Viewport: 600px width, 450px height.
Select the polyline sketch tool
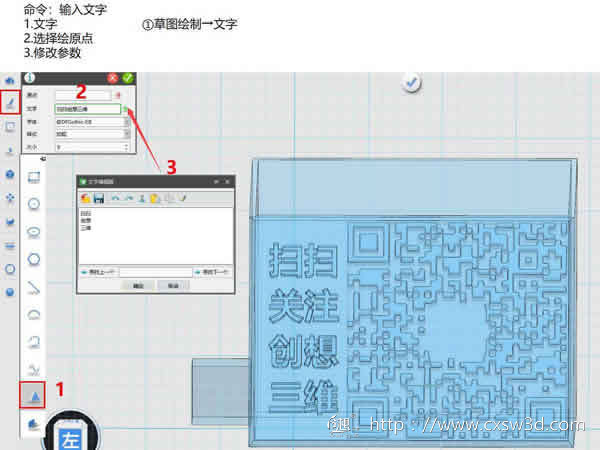(34, 342)
